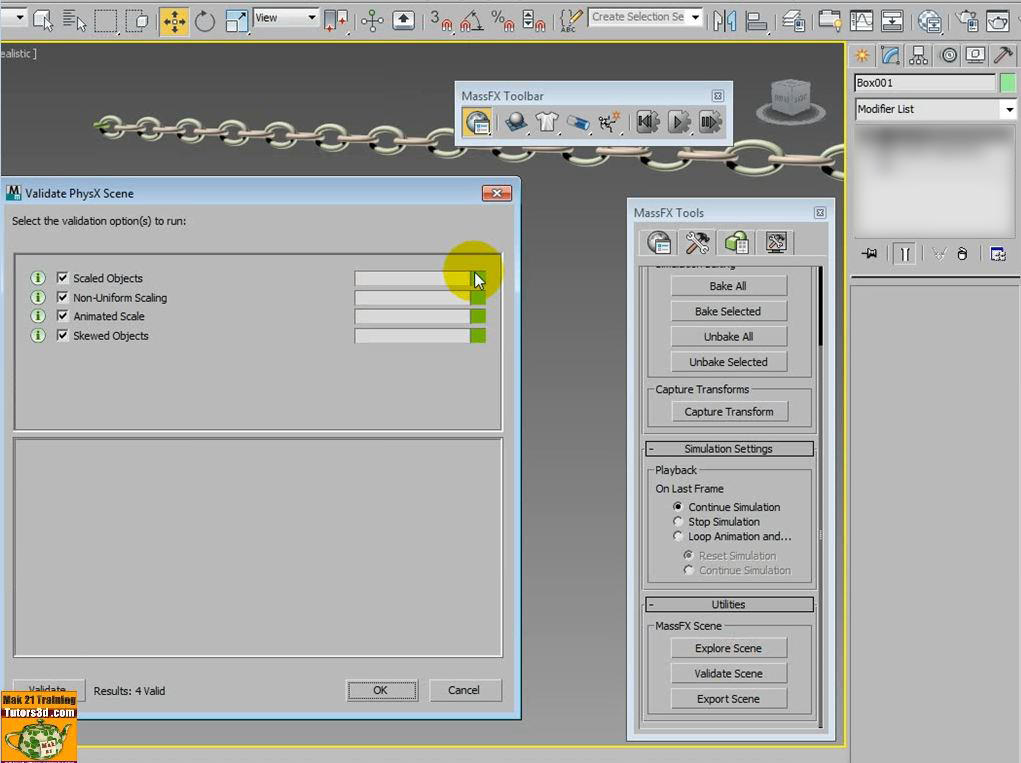The width and height of the screenshot is (1021, 763).
Task: Open the Schematic View icon
Action: pos(891,20)
